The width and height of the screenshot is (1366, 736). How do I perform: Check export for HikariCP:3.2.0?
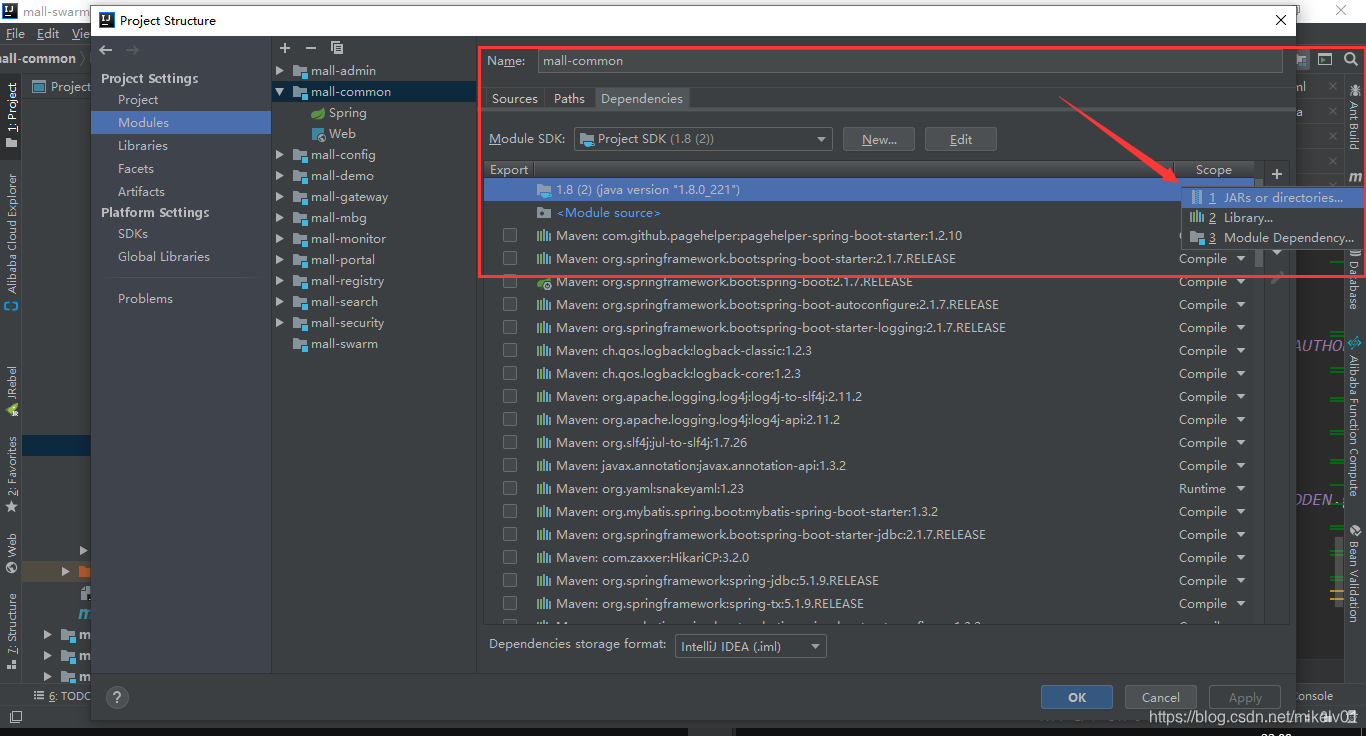coord(510,558)
